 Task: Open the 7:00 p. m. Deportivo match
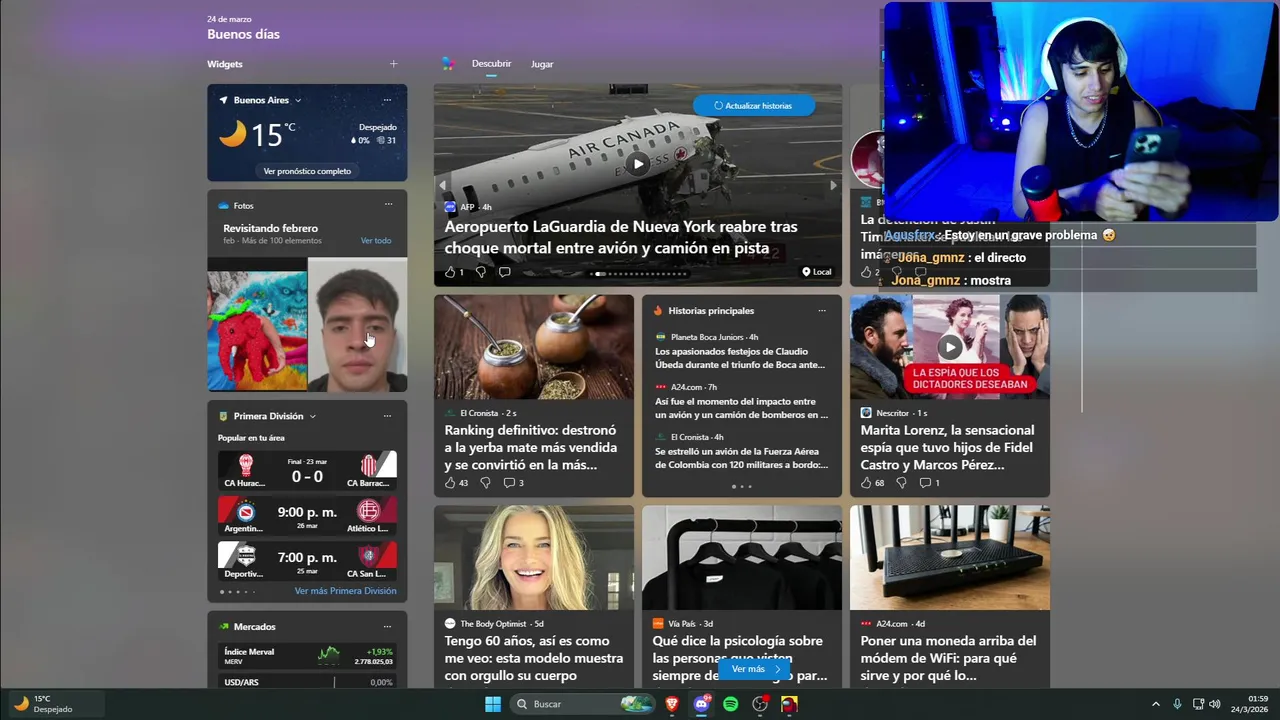(307, 561)
